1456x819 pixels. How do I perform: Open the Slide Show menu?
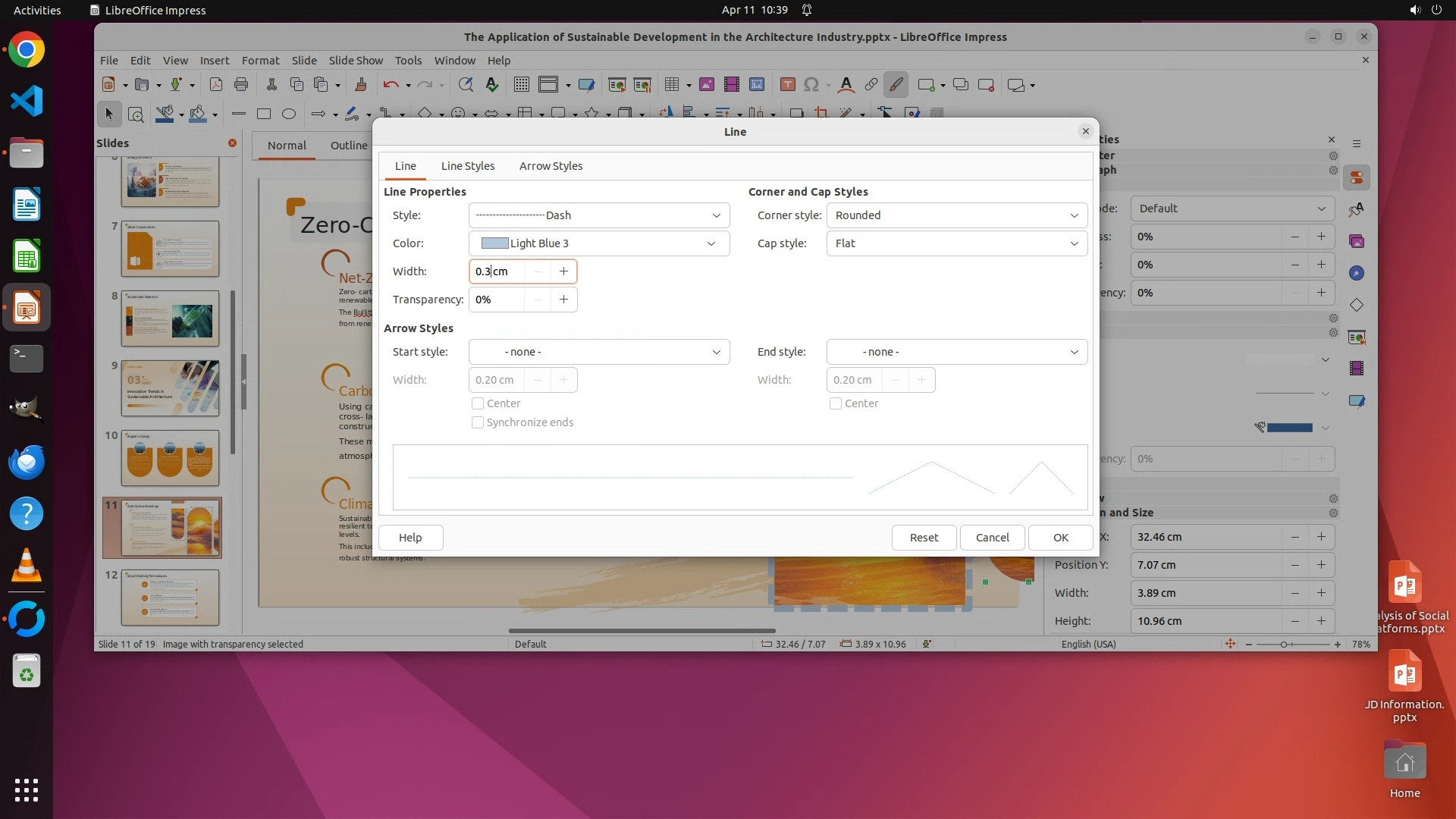pyautogui.click(x=356, y=61)
